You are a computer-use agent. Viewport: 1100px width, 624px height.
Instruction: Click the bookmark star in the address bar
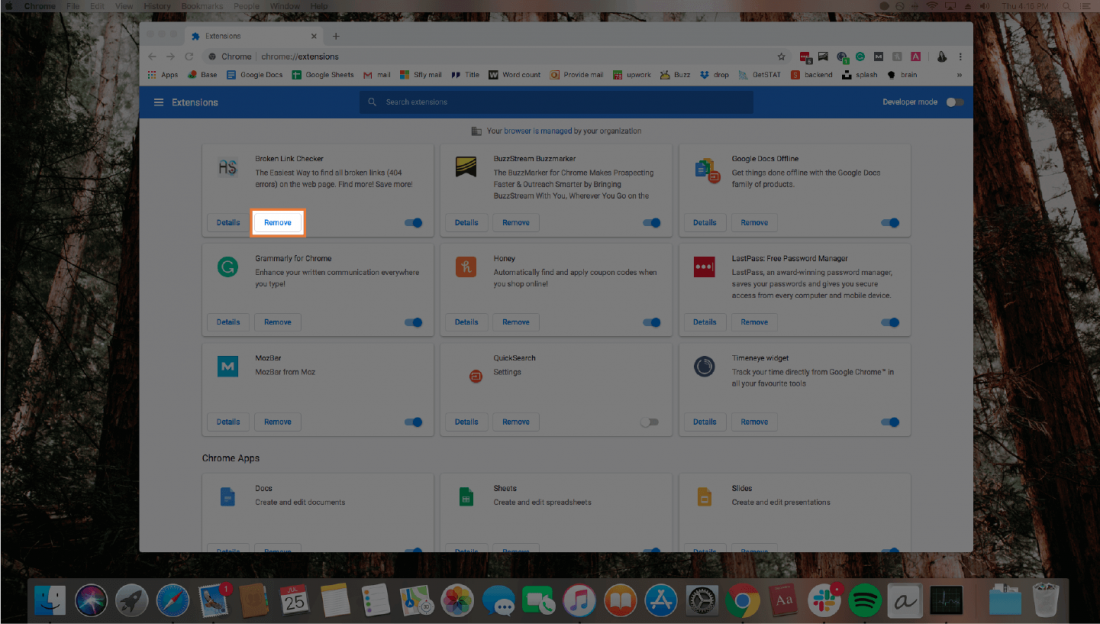[x=782, y=56]
